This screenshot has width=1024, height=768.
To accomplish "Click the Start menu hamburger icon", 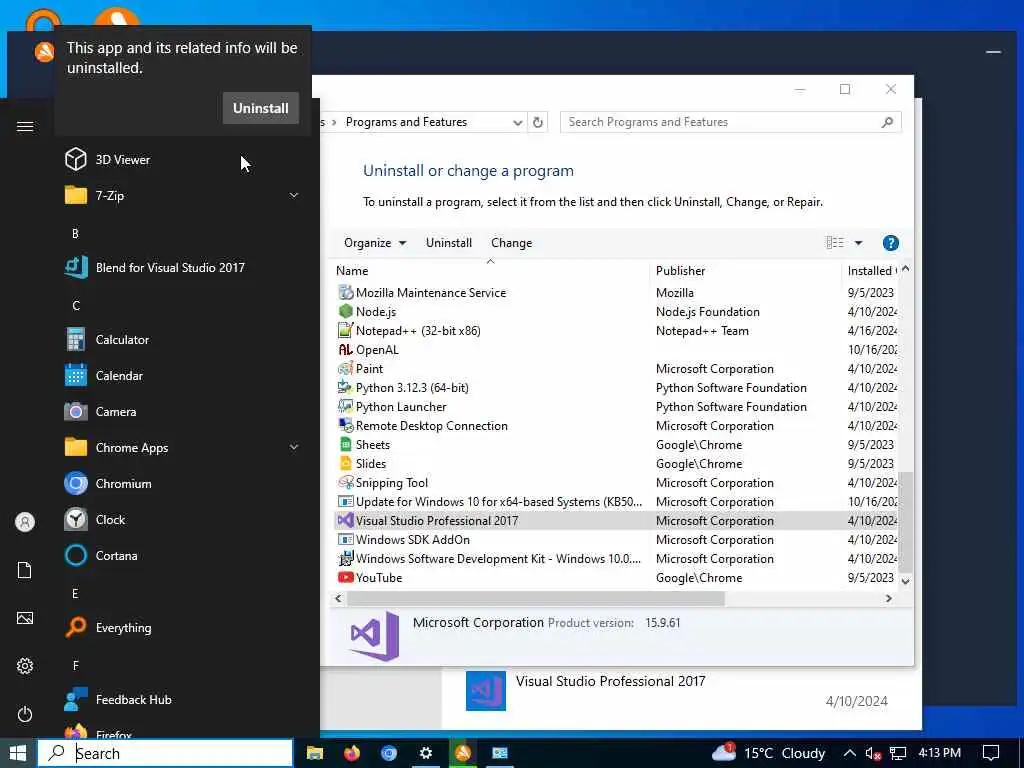I will pos(25,126).
